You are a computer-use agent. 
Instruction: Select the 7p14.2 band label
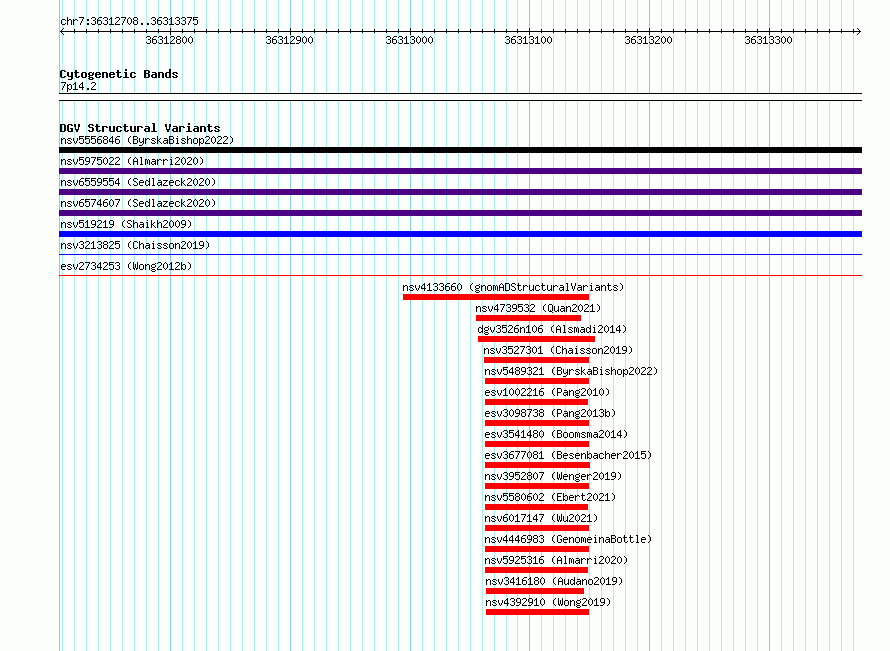point(78,86)
